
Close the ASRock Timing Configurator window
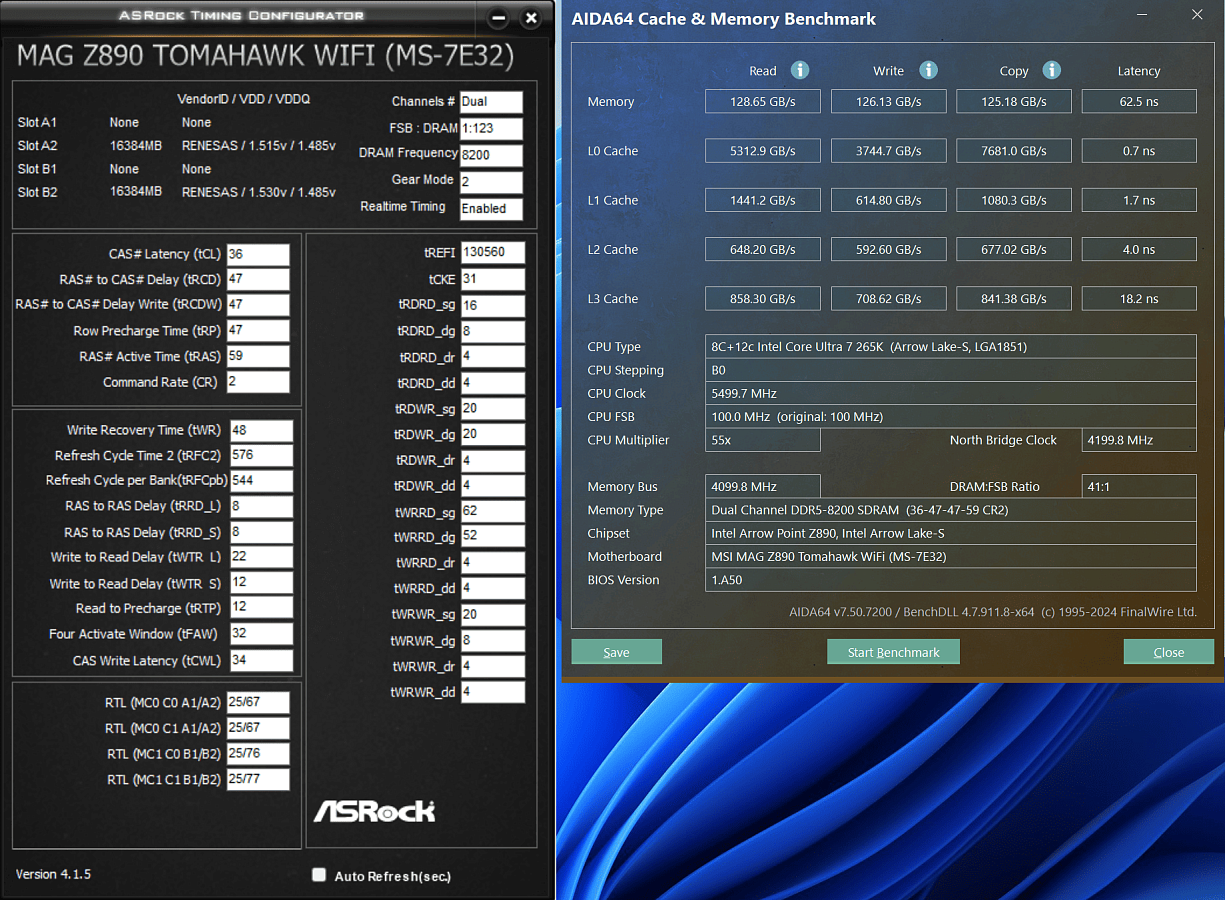(531, 18)
